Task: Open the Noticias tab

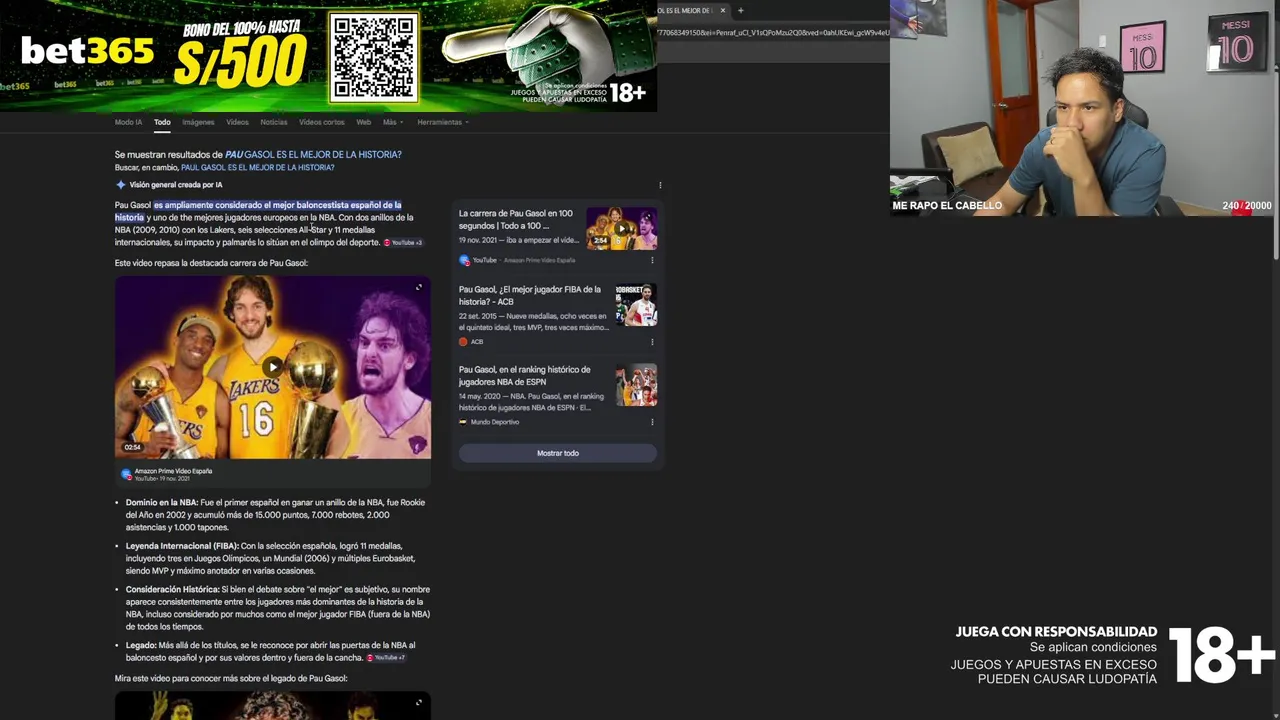Action: 273,122
